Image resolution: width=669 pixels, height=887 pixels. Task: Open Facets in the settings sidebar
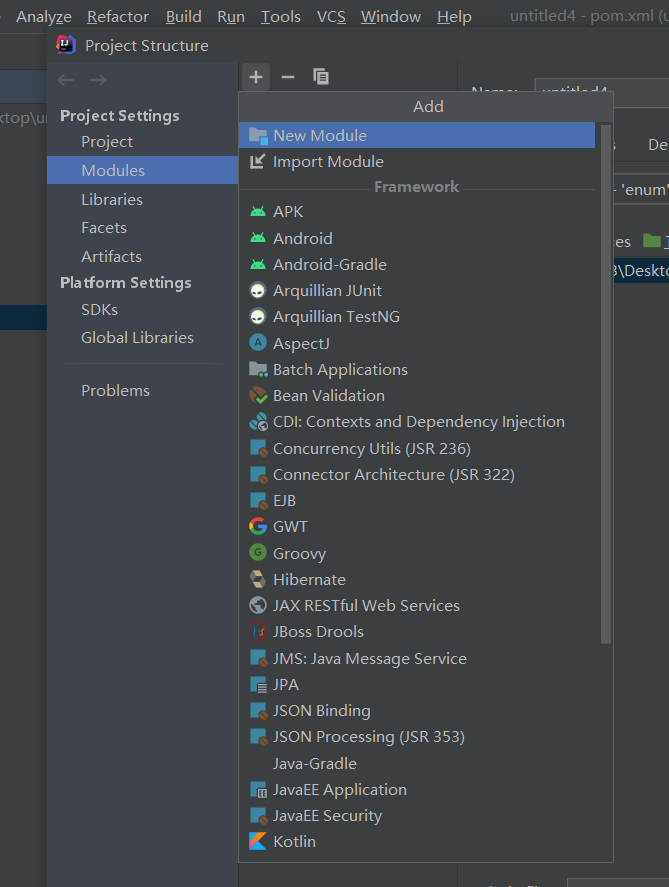click(x=104, y=227)
